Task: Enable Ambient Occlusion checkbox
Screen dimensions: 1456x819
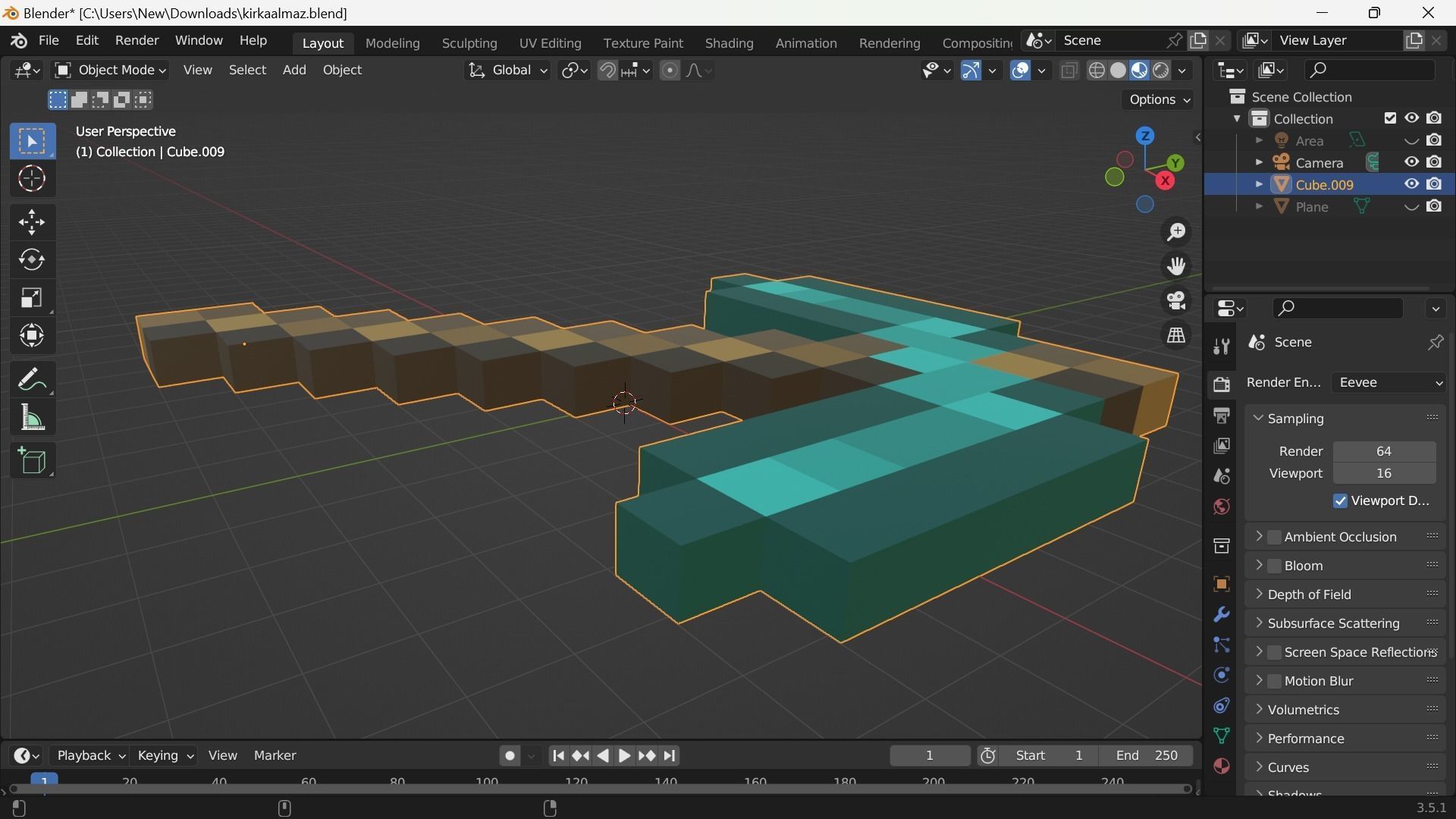Action: 1275,537
